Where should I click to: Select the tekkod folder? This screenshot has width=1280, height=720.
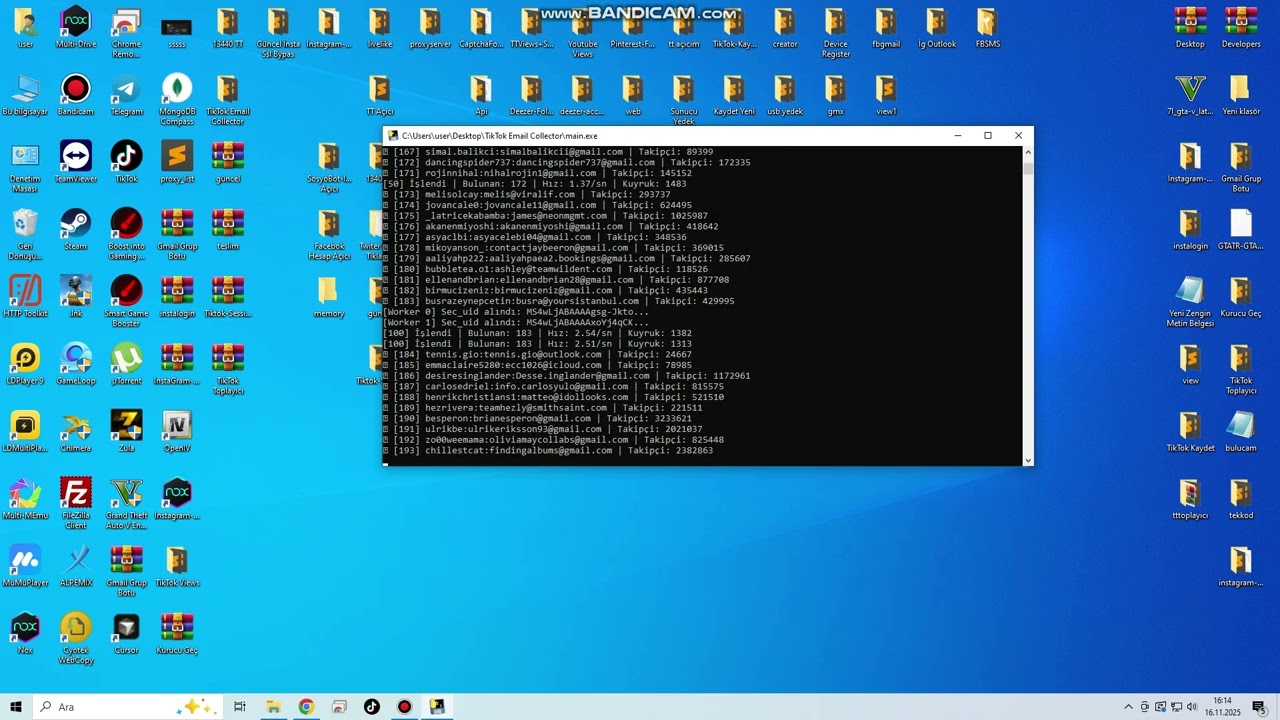pos(1241,499)
